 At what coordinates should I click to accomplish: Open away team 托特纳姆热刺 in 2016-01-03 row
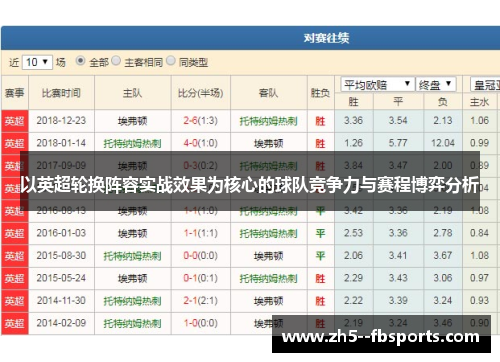(268, 233)
